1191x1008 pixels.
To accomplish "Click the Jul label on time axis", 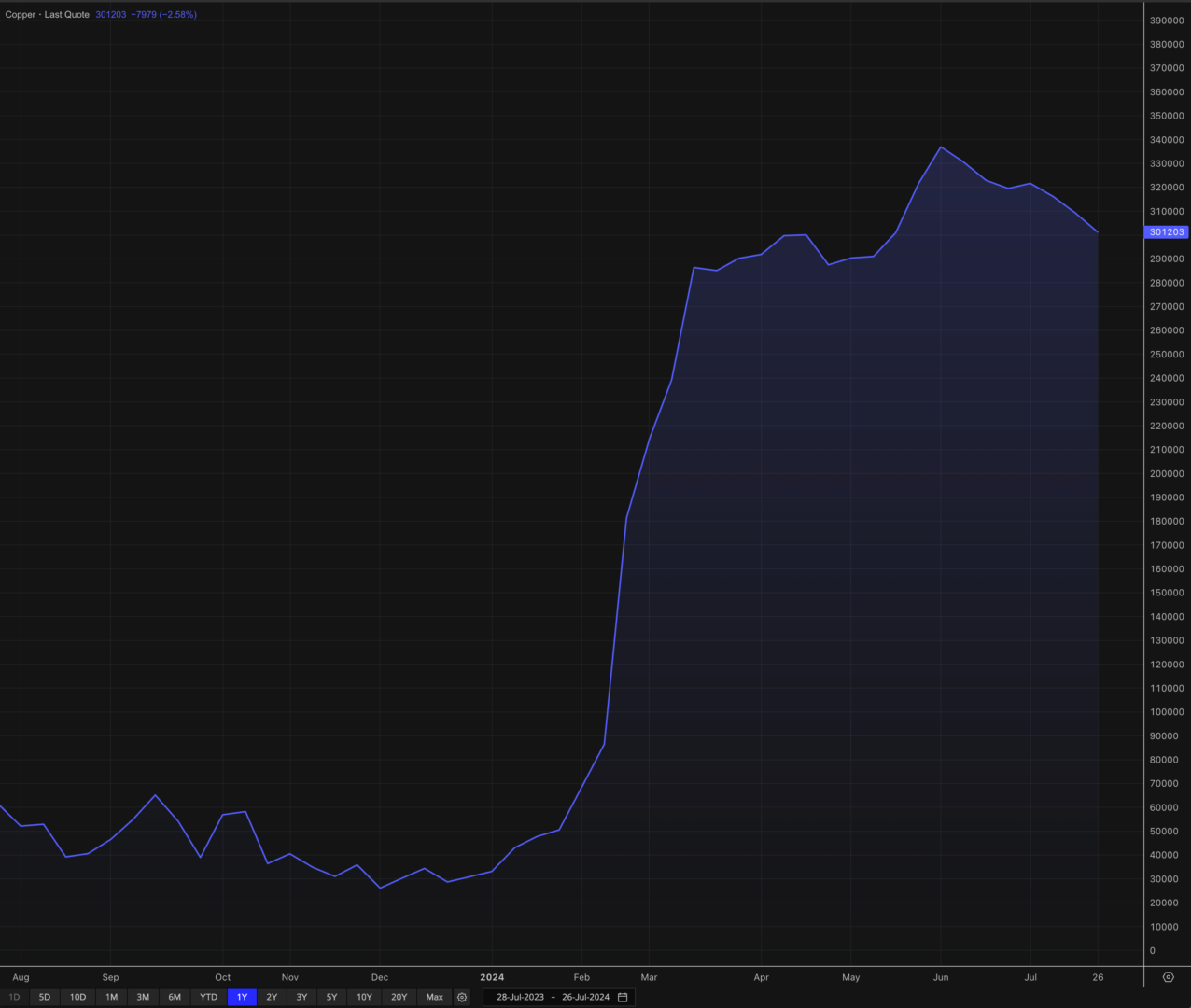I will (x=1030, y=977).
